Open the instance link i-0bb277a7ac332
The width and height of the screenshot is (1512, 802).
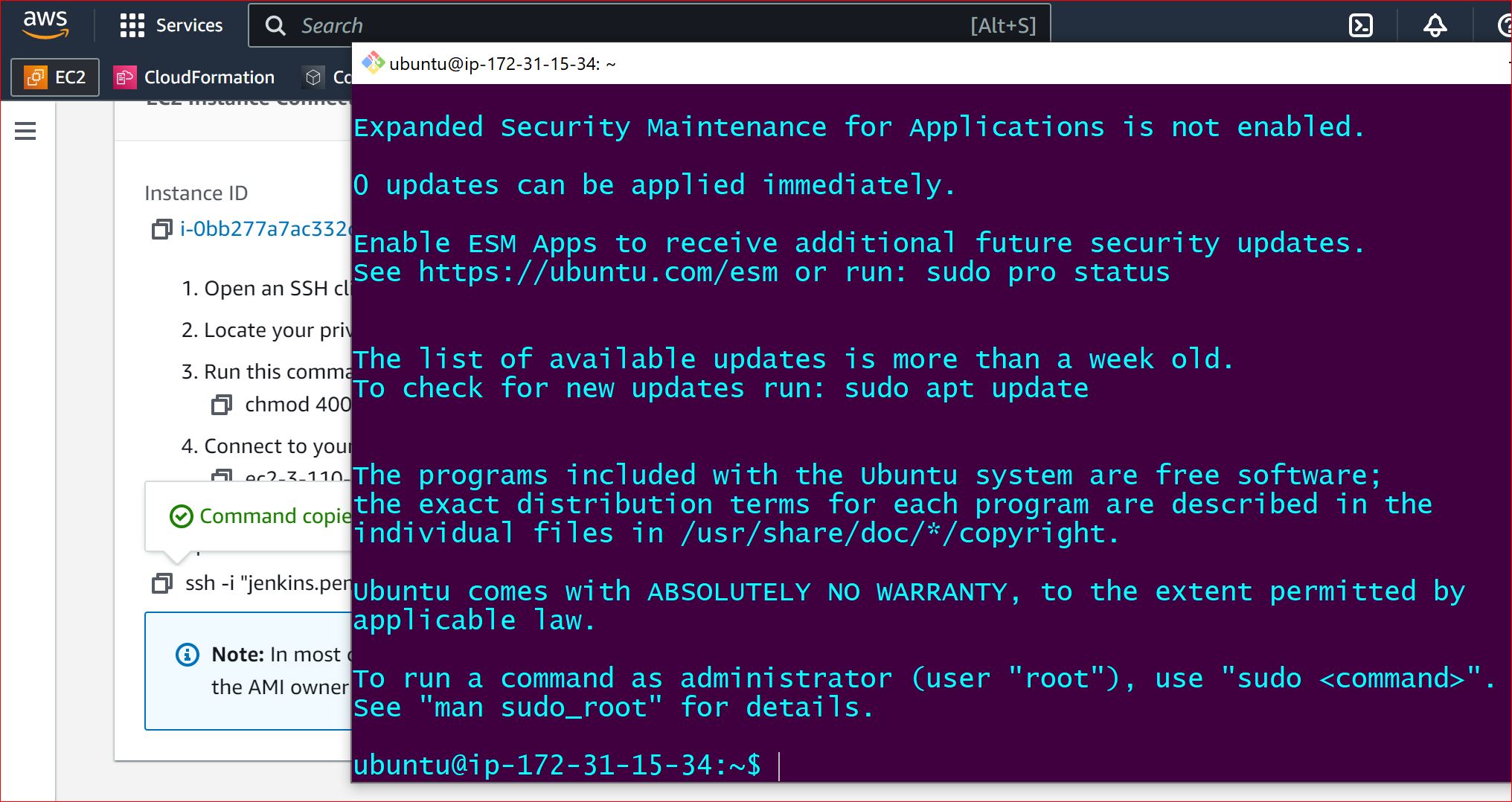[x=264, y=230]
